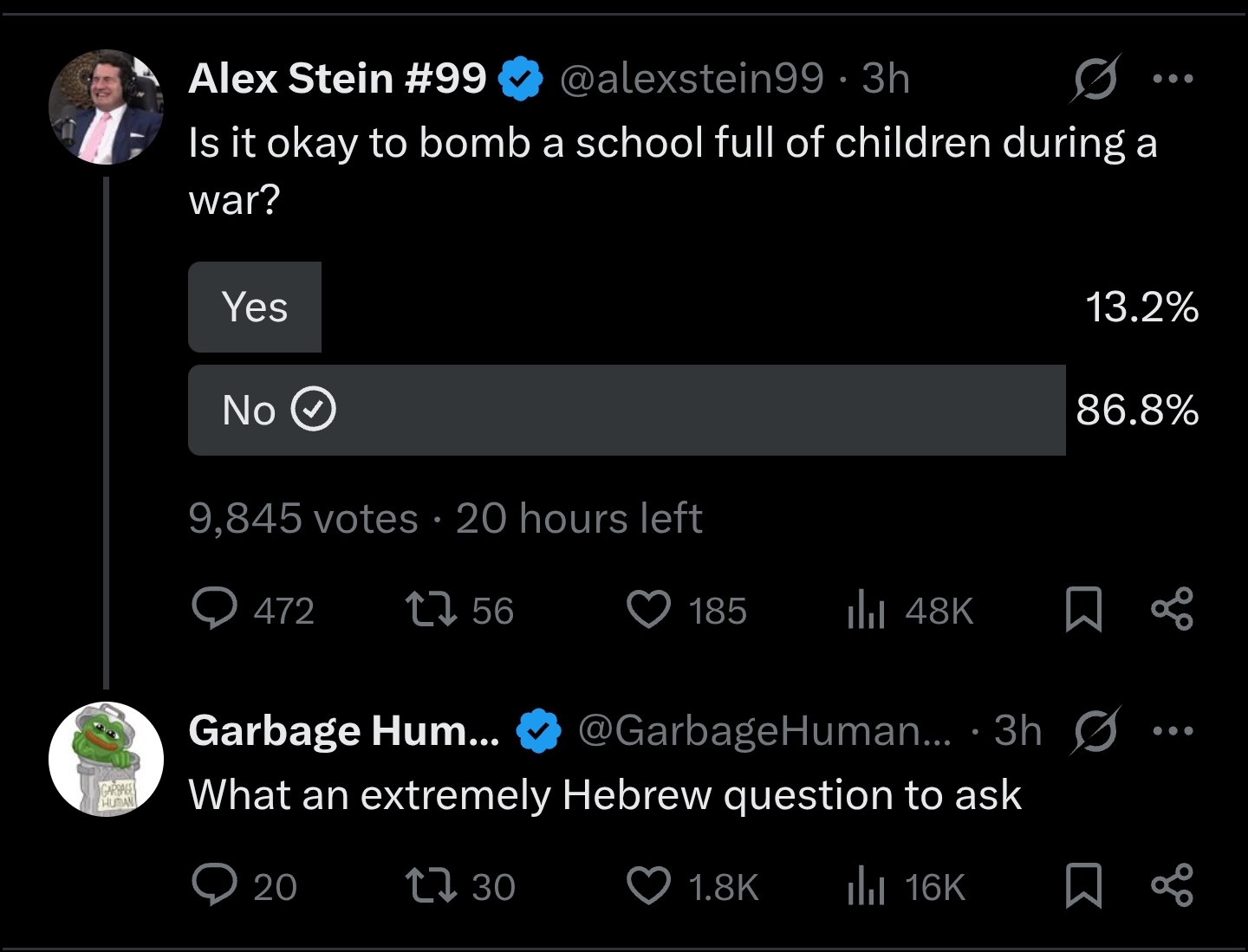Open the Garbage Human profile name
Screen dimensions: 1248x952
tap(343, 731)
